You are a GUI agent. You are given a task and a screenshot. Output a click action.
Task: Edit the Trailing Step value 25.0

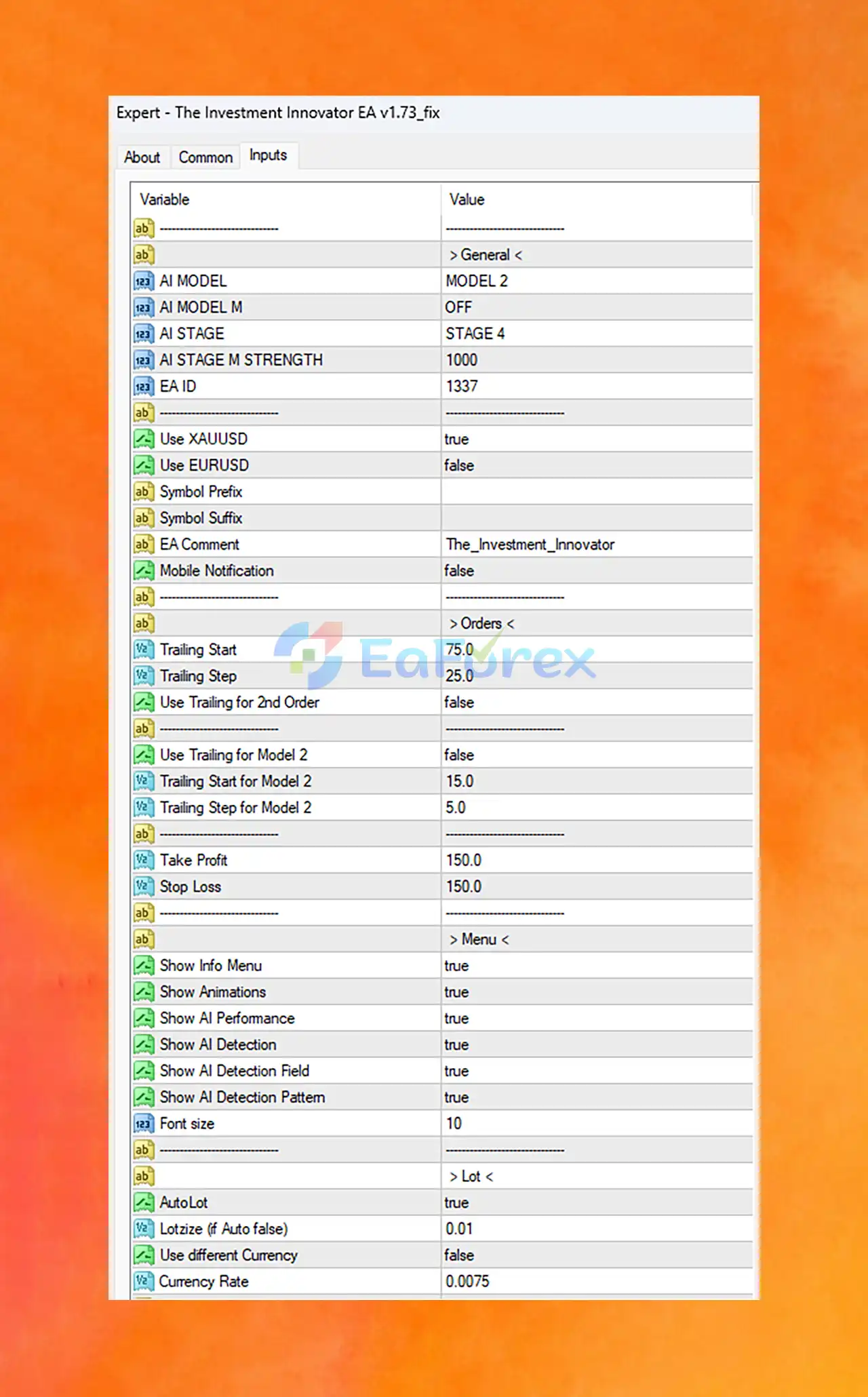597,676
